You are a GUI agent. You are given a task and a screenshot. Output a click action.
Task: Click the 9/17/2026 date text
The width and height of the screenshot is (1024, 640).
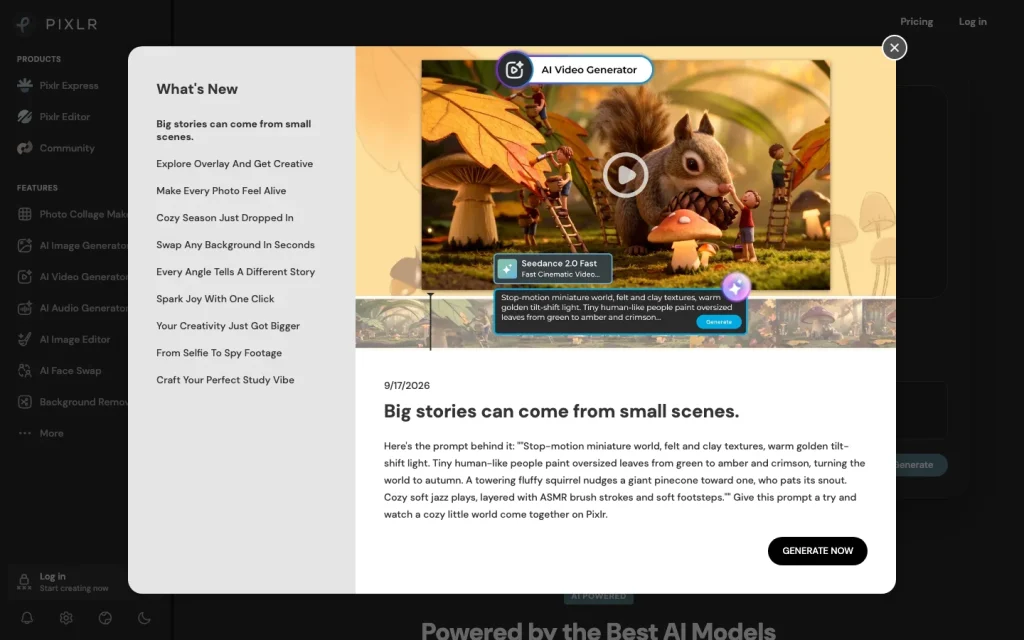pyautogui.click(x=407, y=386)
